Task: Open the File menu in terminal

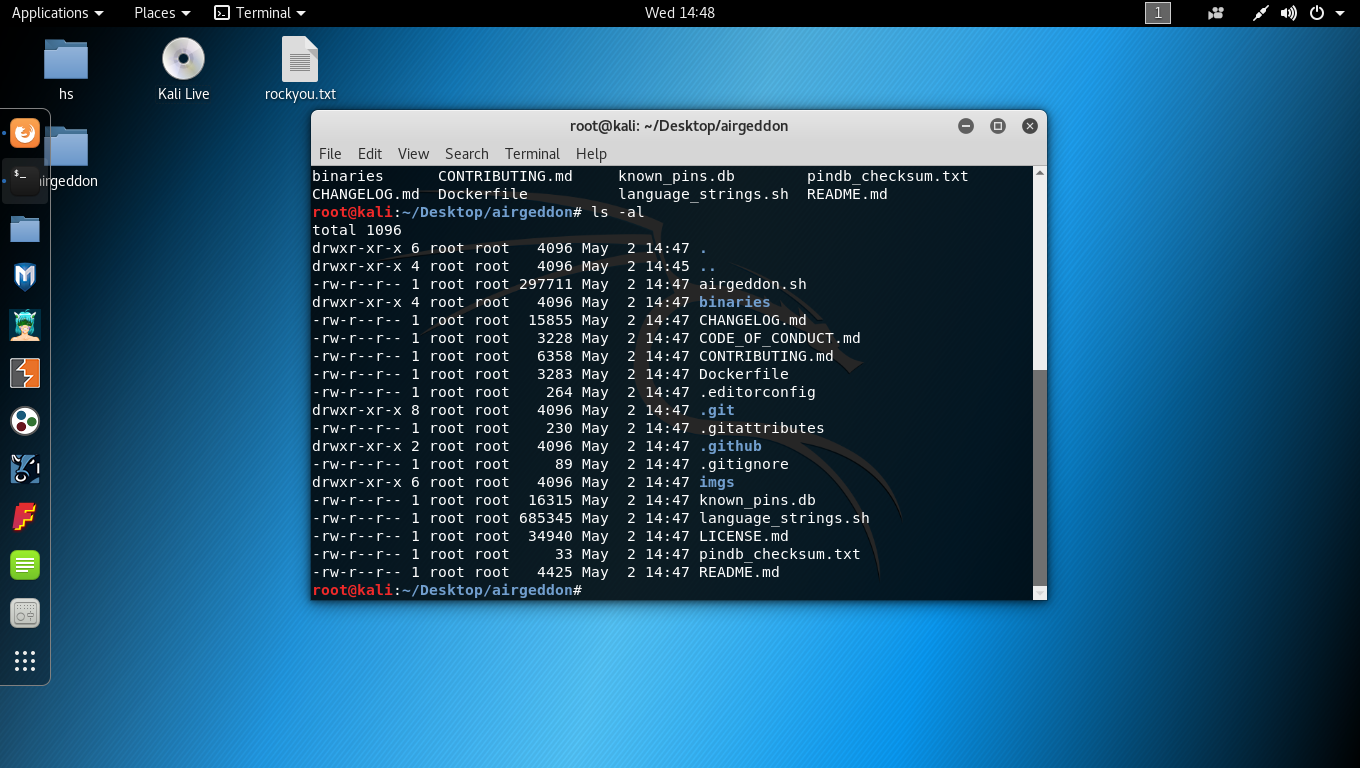Action: point(330,154)
